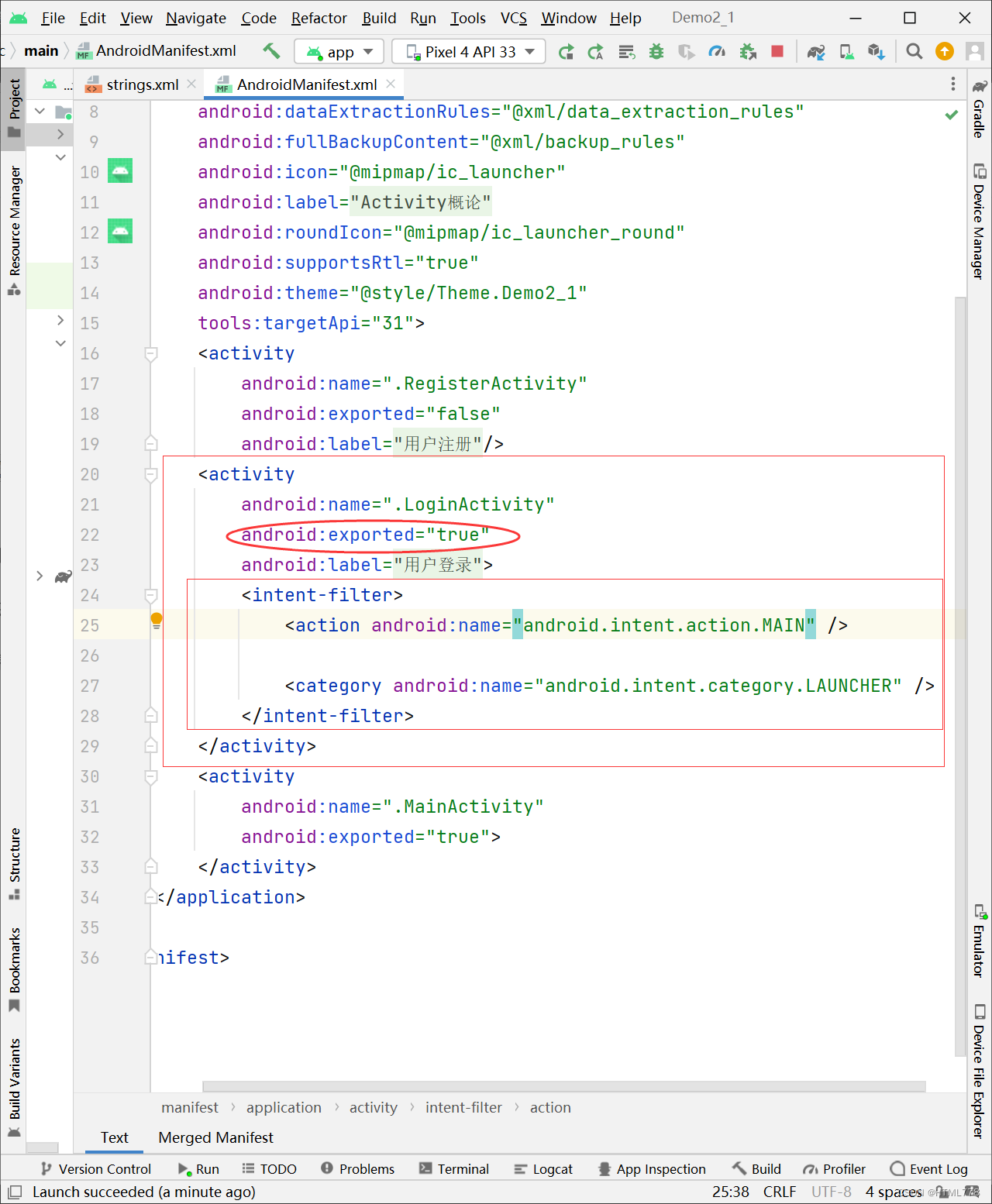Click the Search Everywhere magnifier icon
Viewport: 992px width, 1204px height.
point(914,51)
